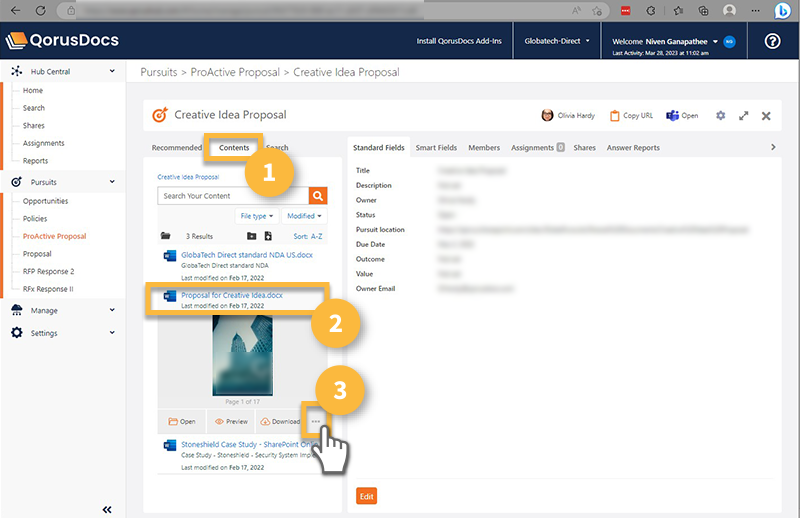This screenshot has width=800, height=518.
Task: Click into Search Your Content field
Action: pos(233,195)
